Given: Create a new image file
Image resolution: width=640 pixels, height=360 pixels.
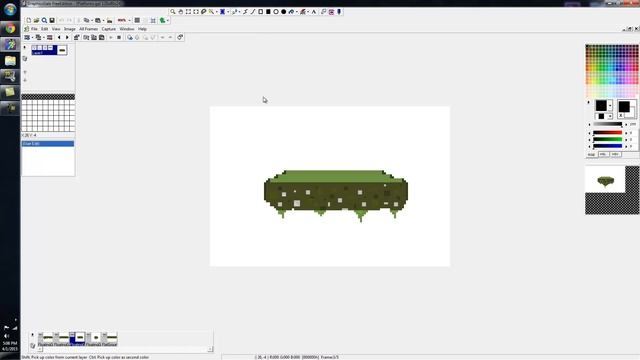Looking at the screenshot, I should tap(29, 20).
